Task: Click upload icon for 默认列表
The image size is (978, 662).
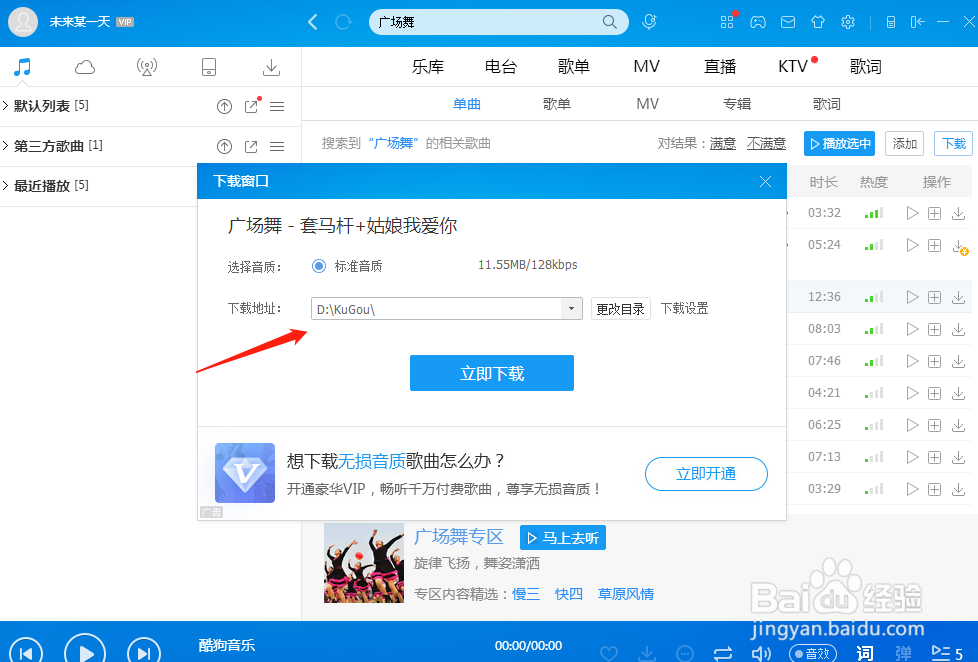Action: click(x=225, y=107)
